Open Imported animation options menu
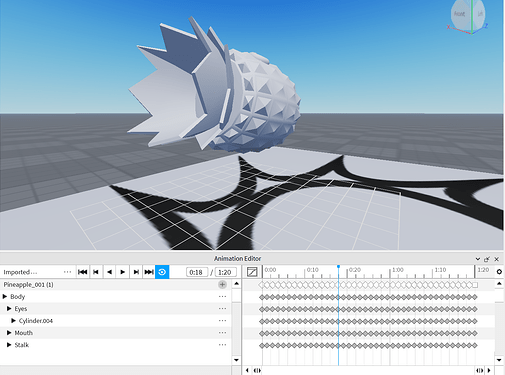The image size is (505, 375). coord(67,272)
